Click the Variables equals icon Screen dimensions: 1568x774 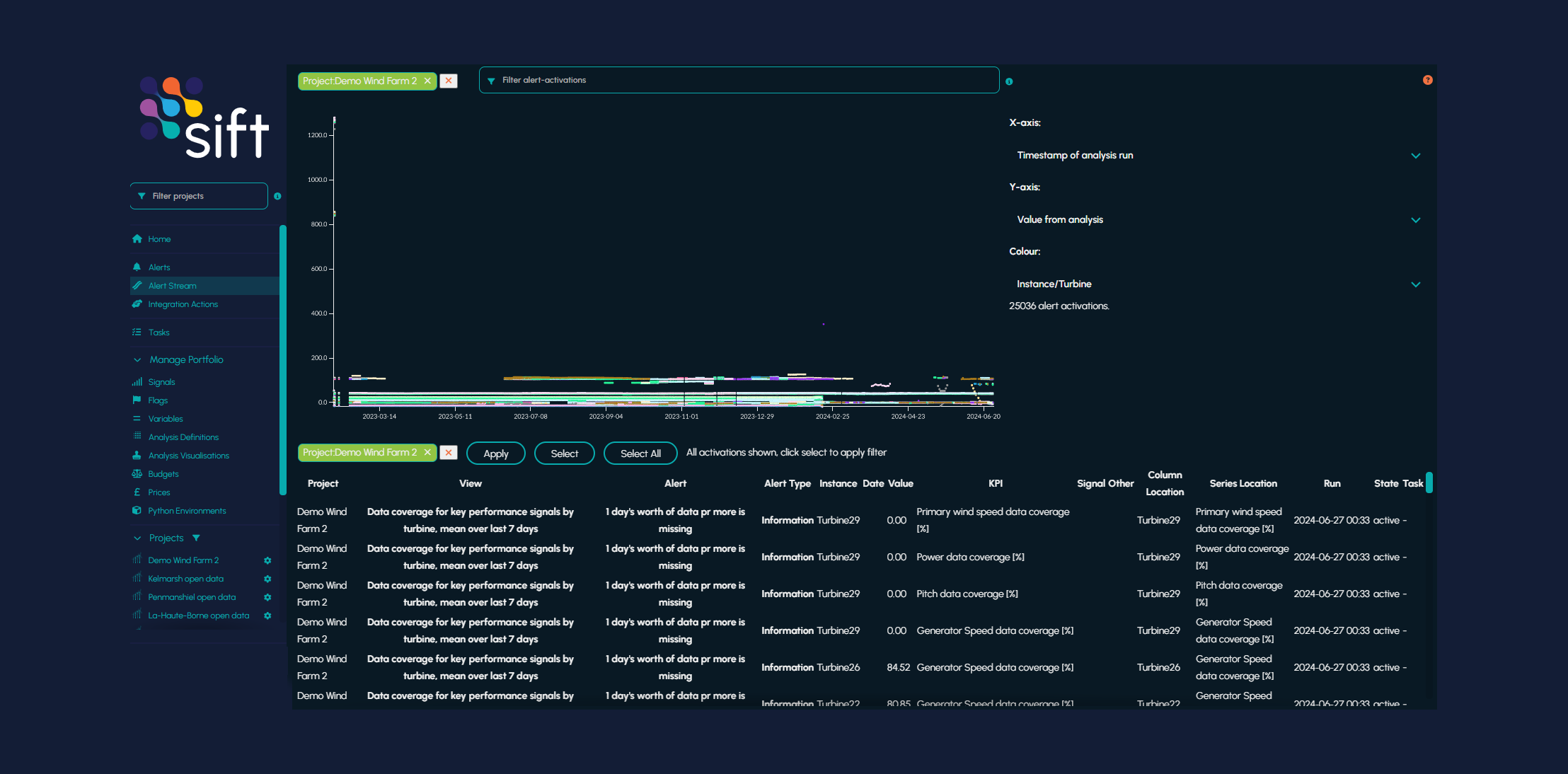(x=137, y=419)
